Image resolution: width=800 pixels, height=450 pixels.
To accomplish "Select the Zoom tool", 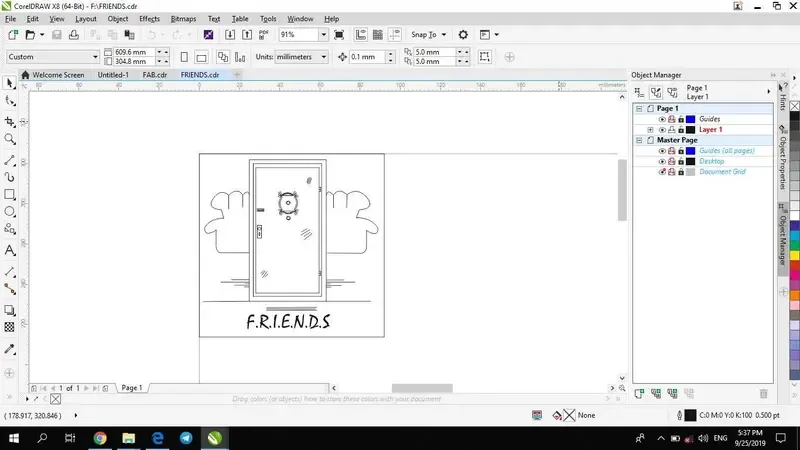I will point(10,139).
